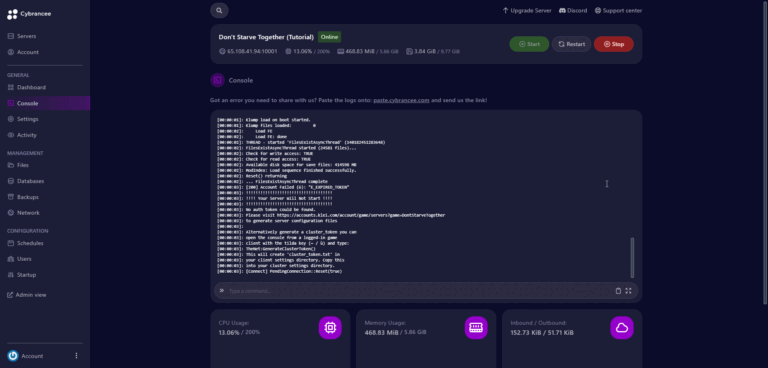Focus the Type a command input field

(x=419, y=291)
